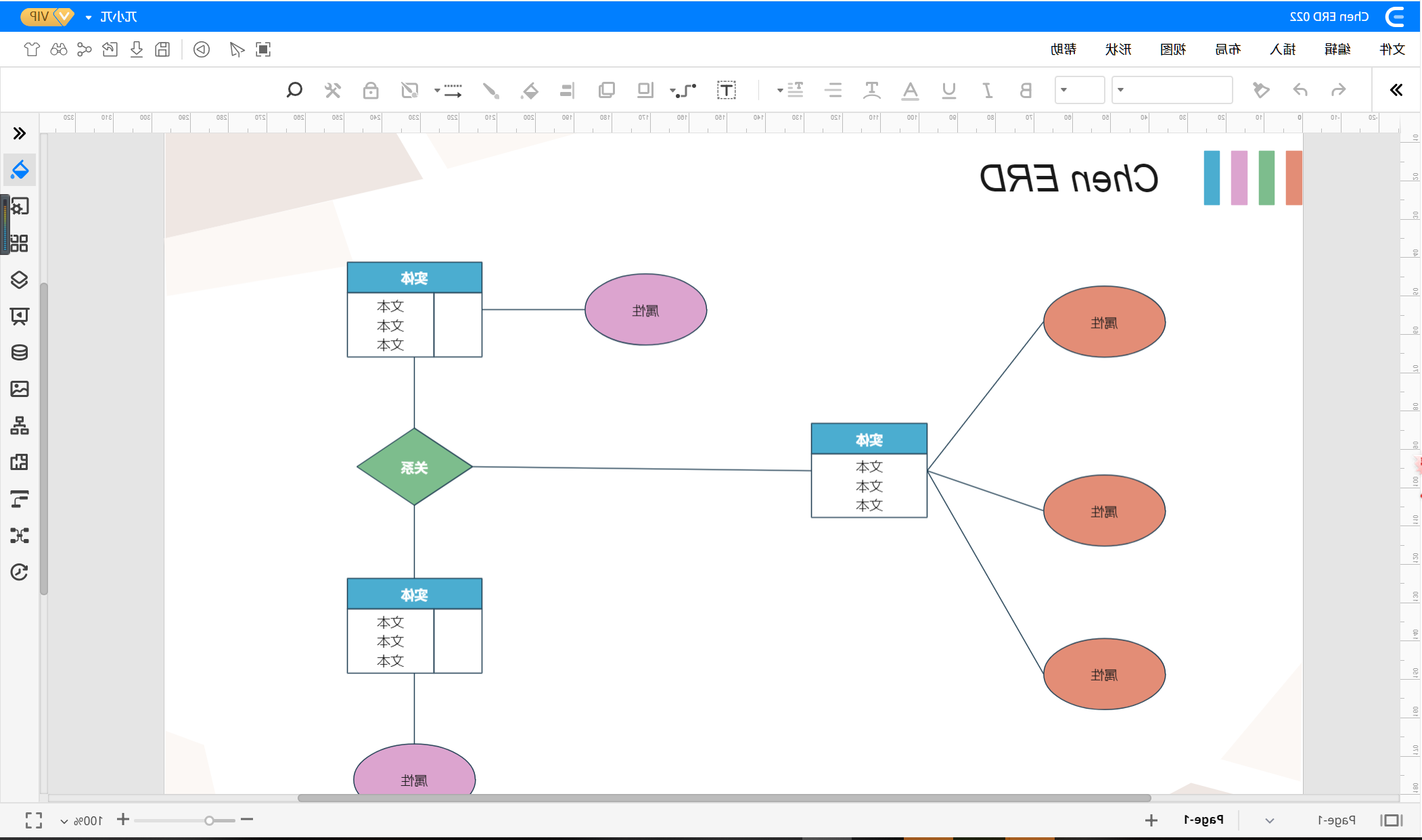Open the fill style side panel icon
The width and height of the screenshot is (1422, 840).
click(20, 169)
